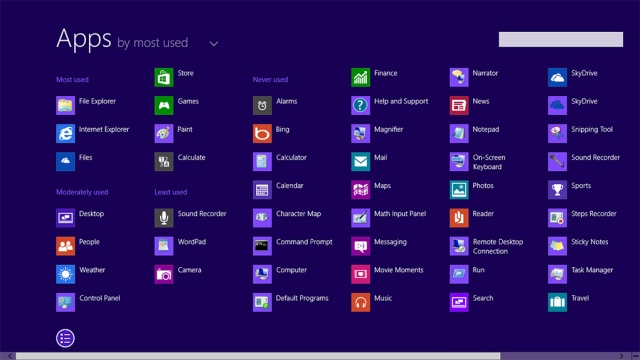
Task: Click the 'On-Screen Keyboard' label
Action: click(x=489, y=162)
